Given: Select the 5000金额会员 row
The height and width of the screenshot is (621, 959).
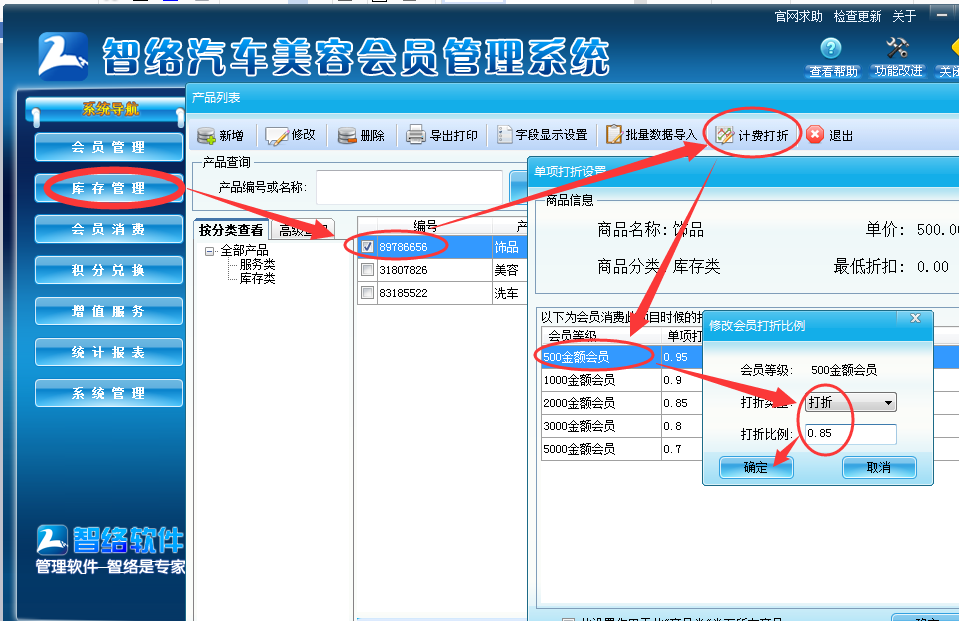Looking at the screenshot, I should pyautogui.click(x=620, y=449).
